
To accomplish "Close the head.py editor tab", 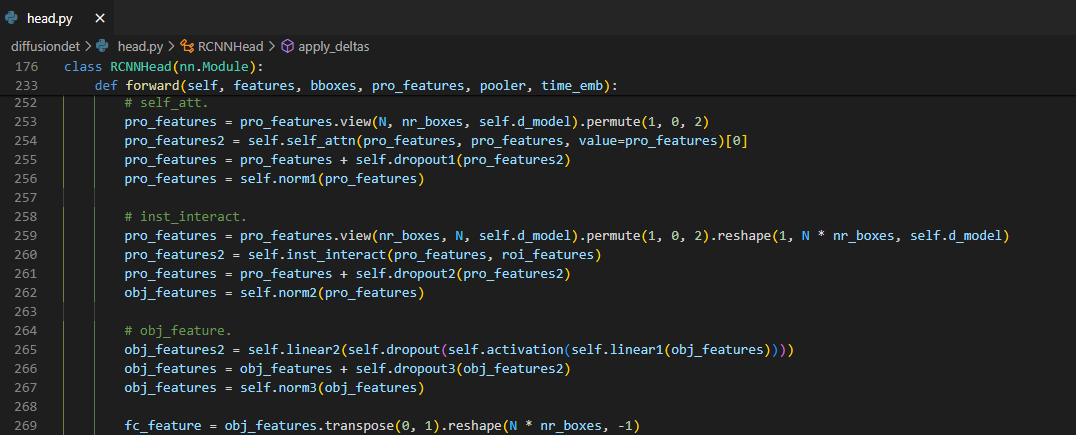I will click(100, 19).
